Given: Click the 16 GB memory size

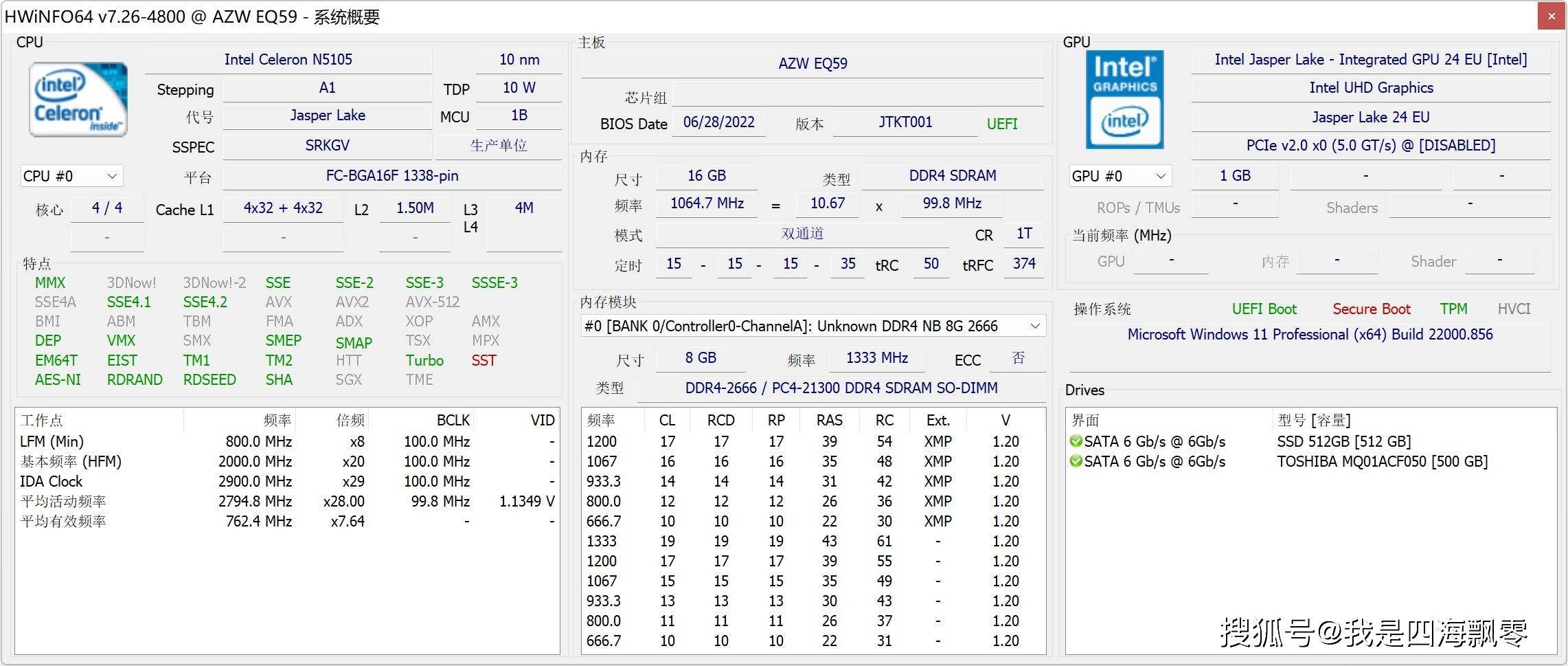Looking at the screenshot, I should point(707,176).
